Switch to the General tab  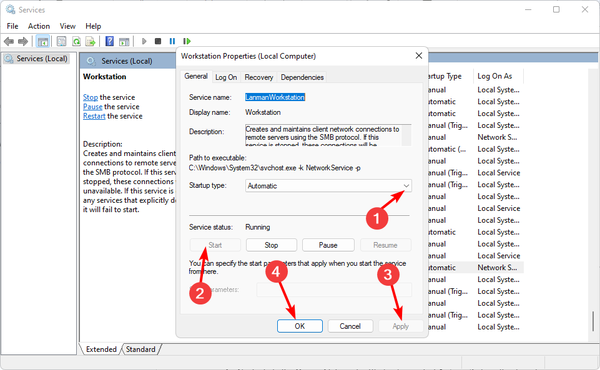(x=196, y=76)
